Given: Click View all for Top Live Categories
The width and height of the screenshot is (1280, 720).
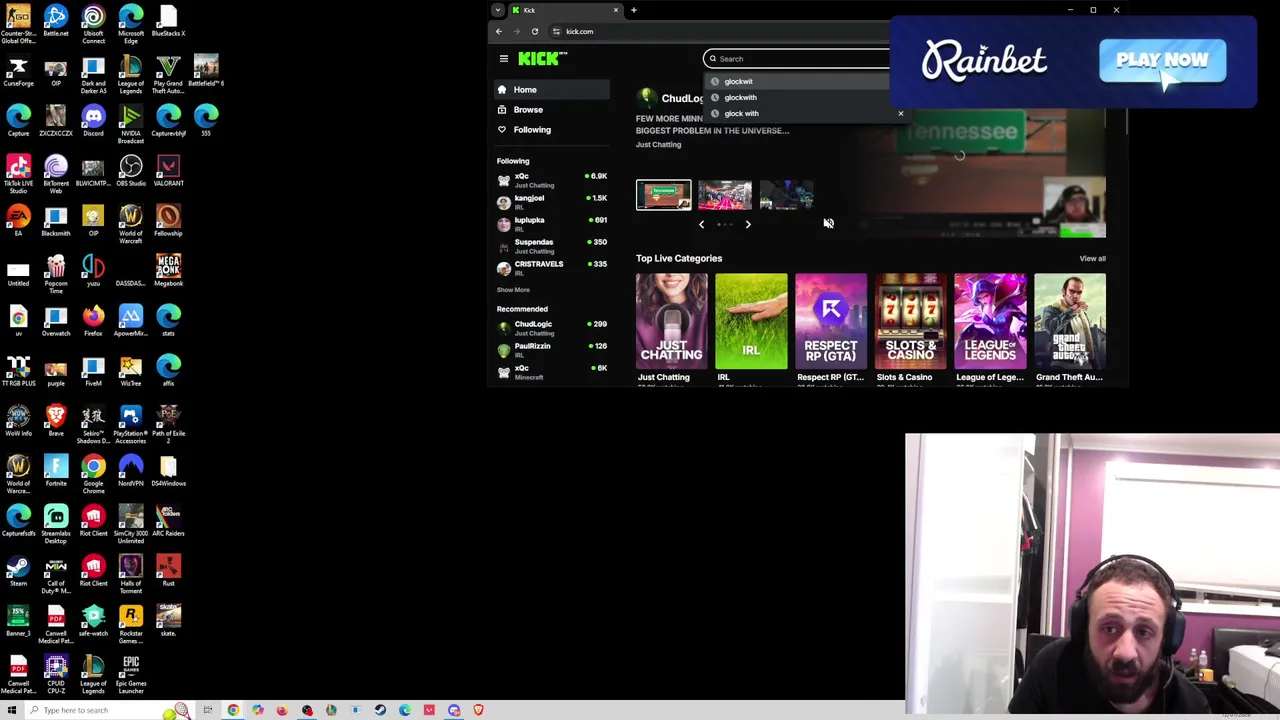Looking at the screenshot, I should [x=1092, y=259].
